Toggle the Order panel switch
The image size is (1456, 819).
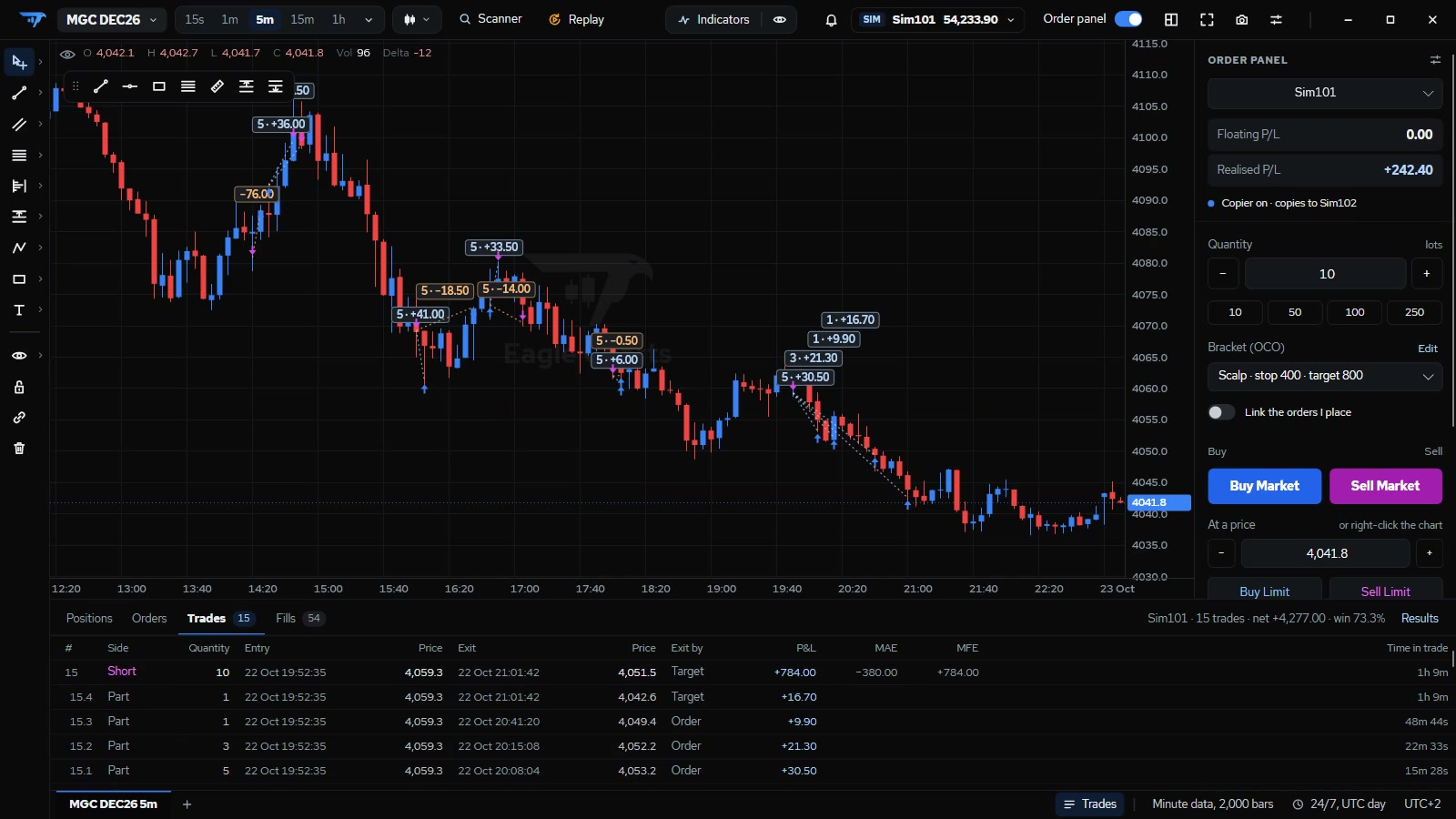[x=1128, y=19]
